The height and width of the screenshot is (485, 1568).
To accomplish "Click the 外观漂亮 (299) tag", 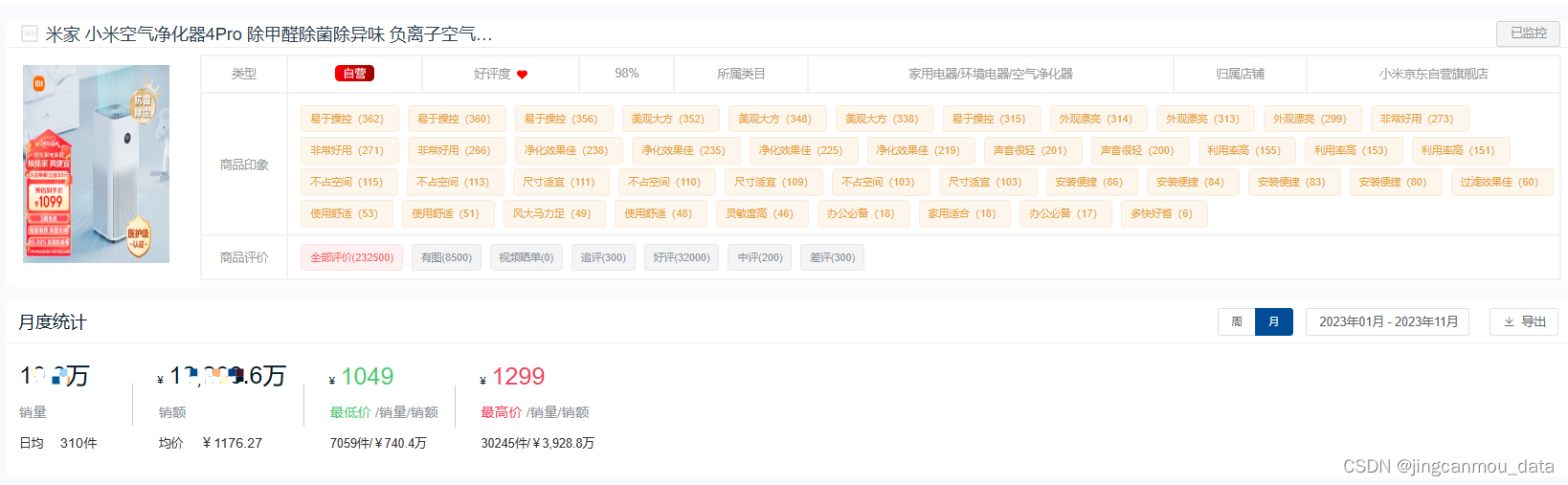I will point(1312,119).
